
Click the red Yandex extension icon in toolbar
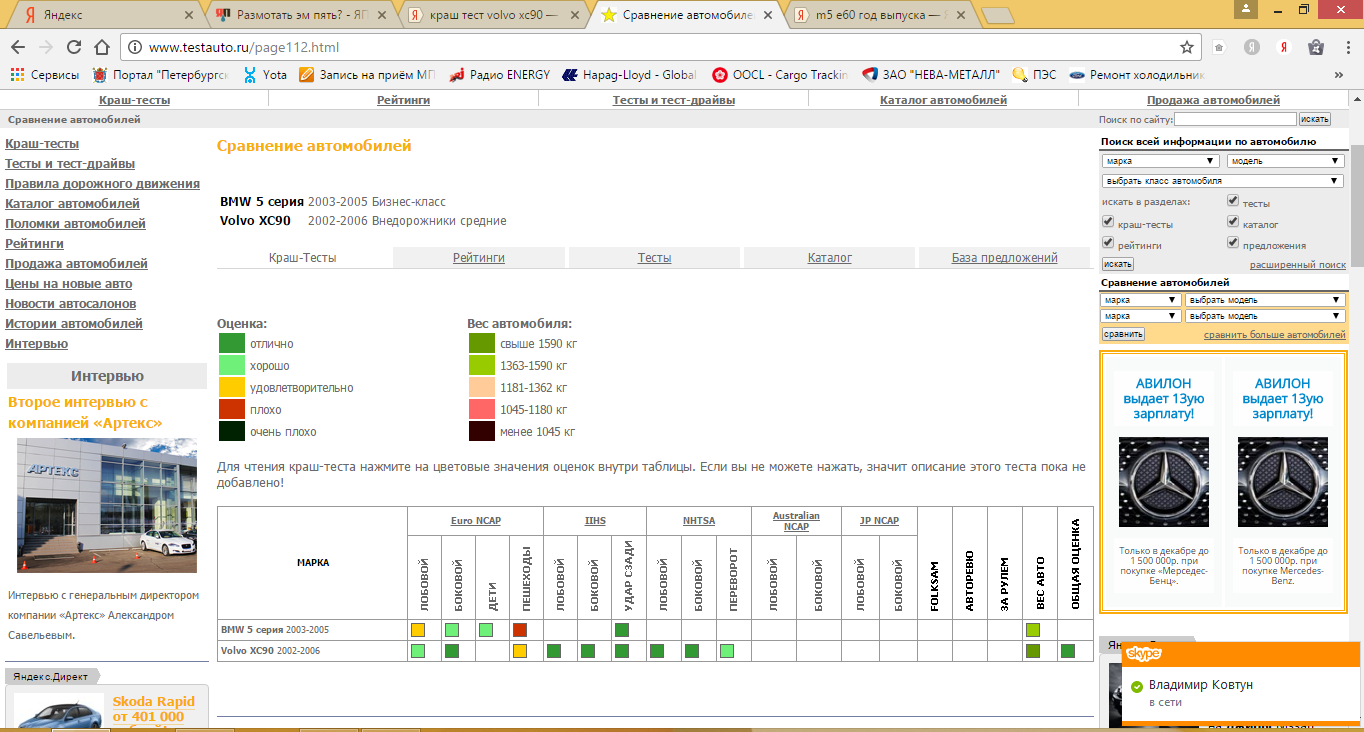[x=1283, y=47]
